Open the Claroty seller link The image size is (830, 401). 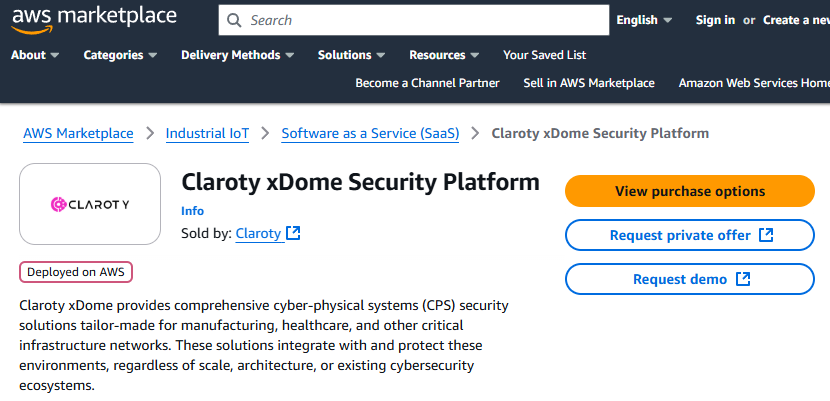point(258,233)
